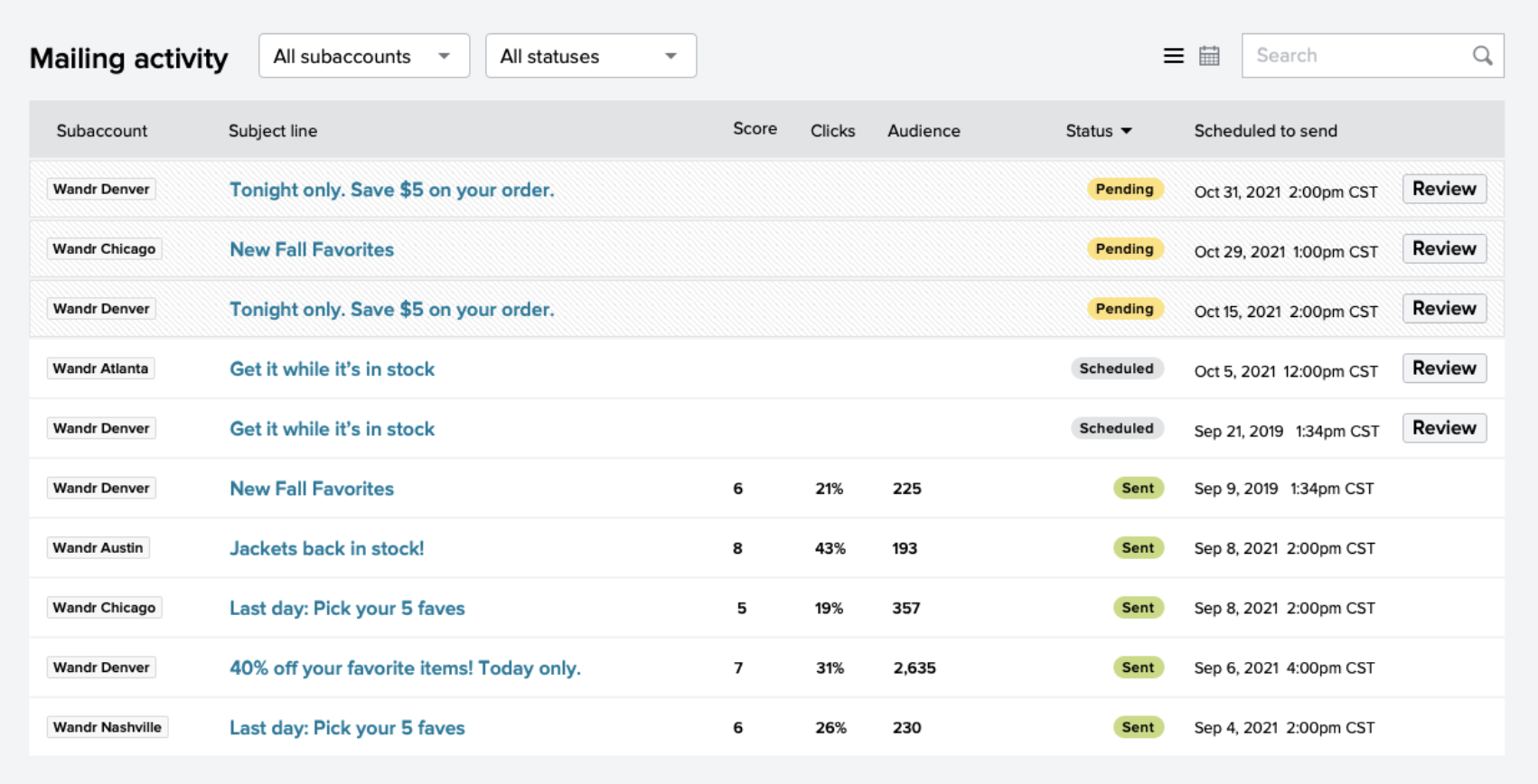
Task: Sort by Status column arrow
Action: pos(1126,131)
